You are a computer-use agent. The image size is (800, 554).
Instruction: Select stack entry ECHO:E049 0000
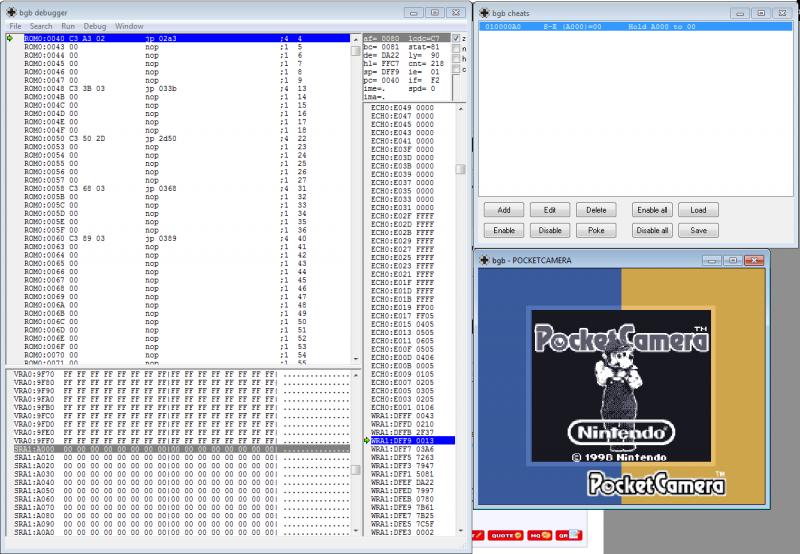tap(413, 108)
